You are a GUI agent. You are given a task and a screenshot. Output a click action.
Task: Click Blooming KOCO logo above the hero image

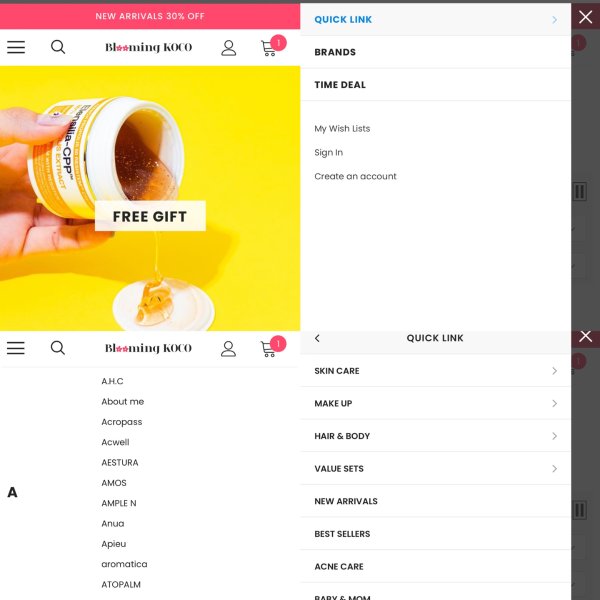point(148,47)
